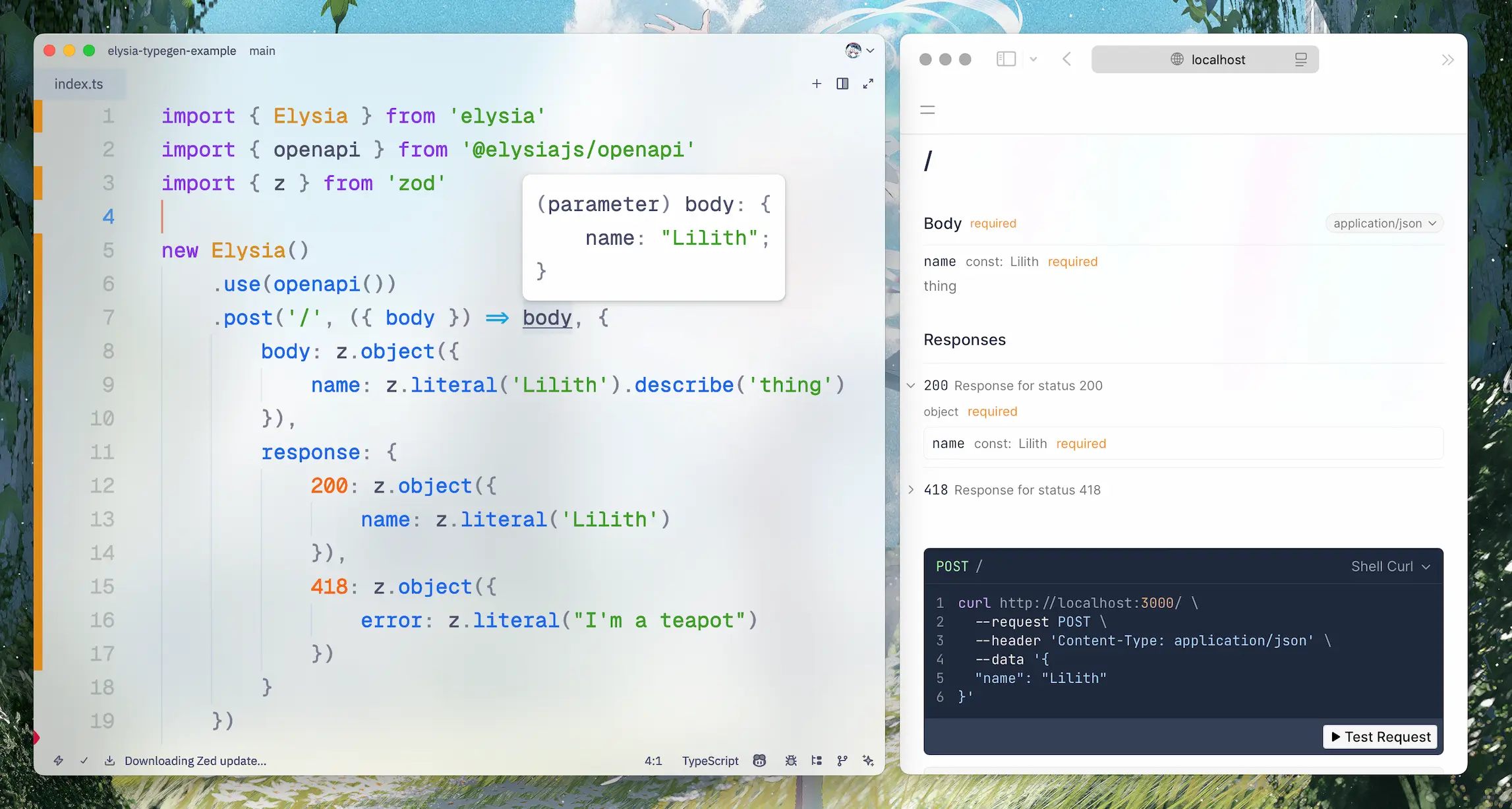Click the download update icon in status bar

[110, 760]
